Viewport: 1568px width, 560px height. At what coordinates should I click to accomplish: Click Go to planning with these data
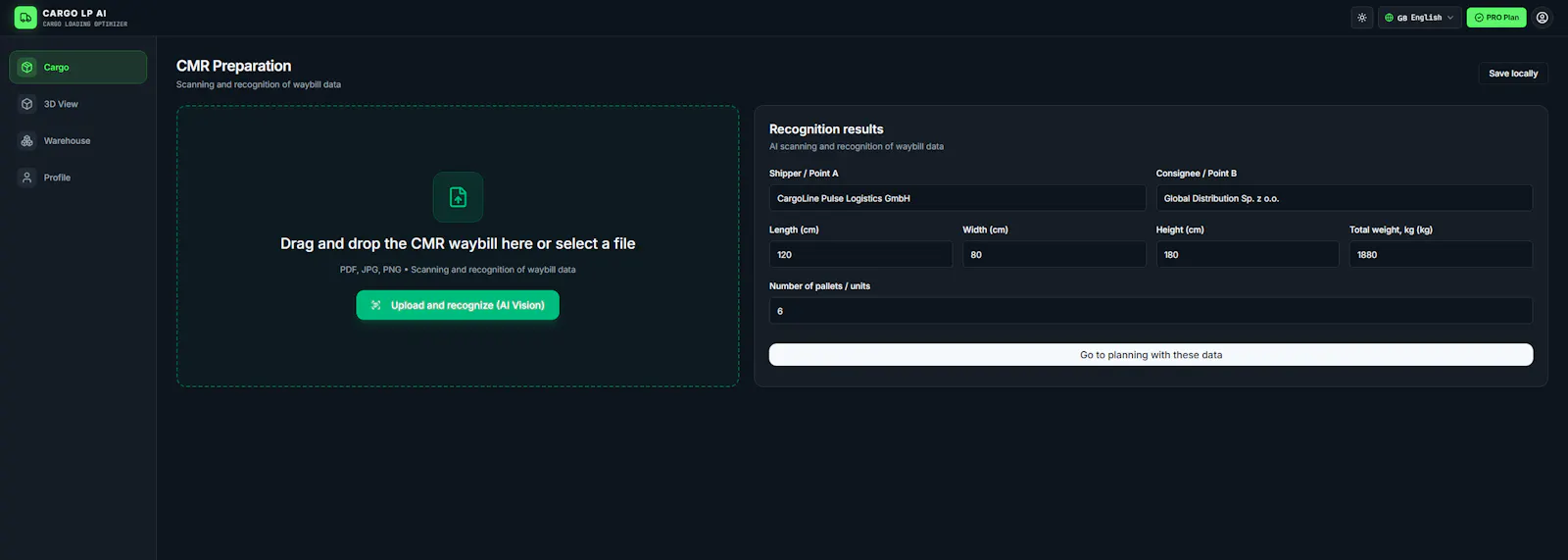tap(1151, 355)
